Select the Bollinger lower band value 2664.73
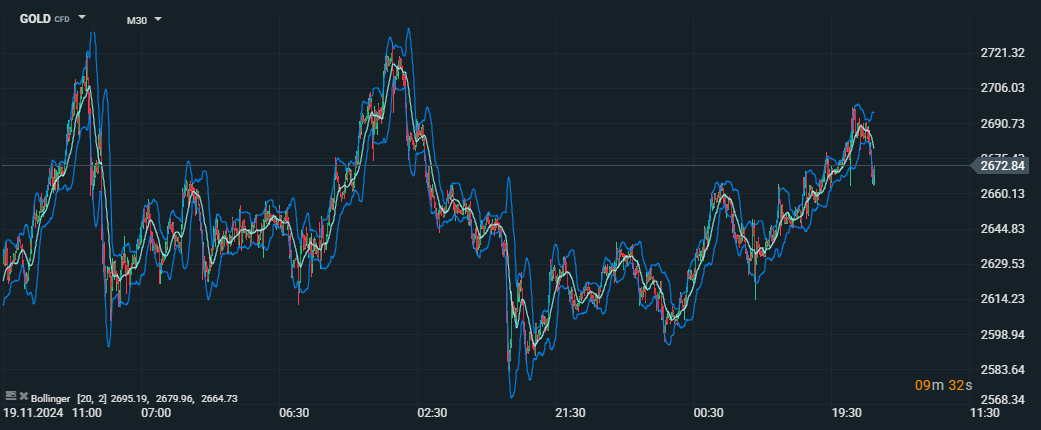Viewport: 1041px width, 430px height. coord(220,398)
